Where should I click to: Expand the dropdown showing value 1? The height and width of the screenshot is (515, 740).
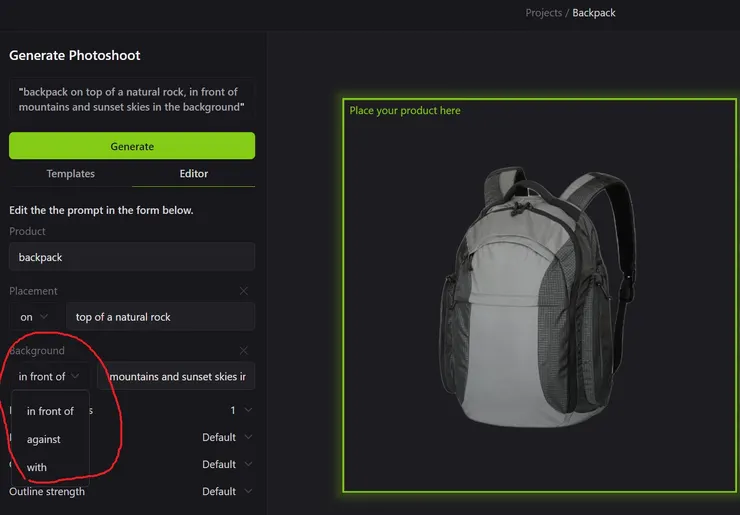[240, 410]
